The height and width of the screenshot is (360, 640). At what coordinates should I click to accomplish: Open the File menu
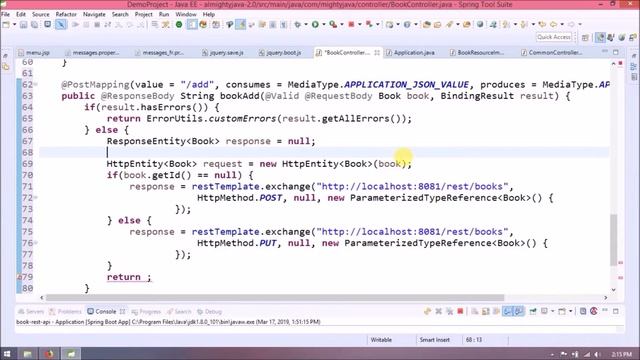pyautogui.click(x=6, y=14)
